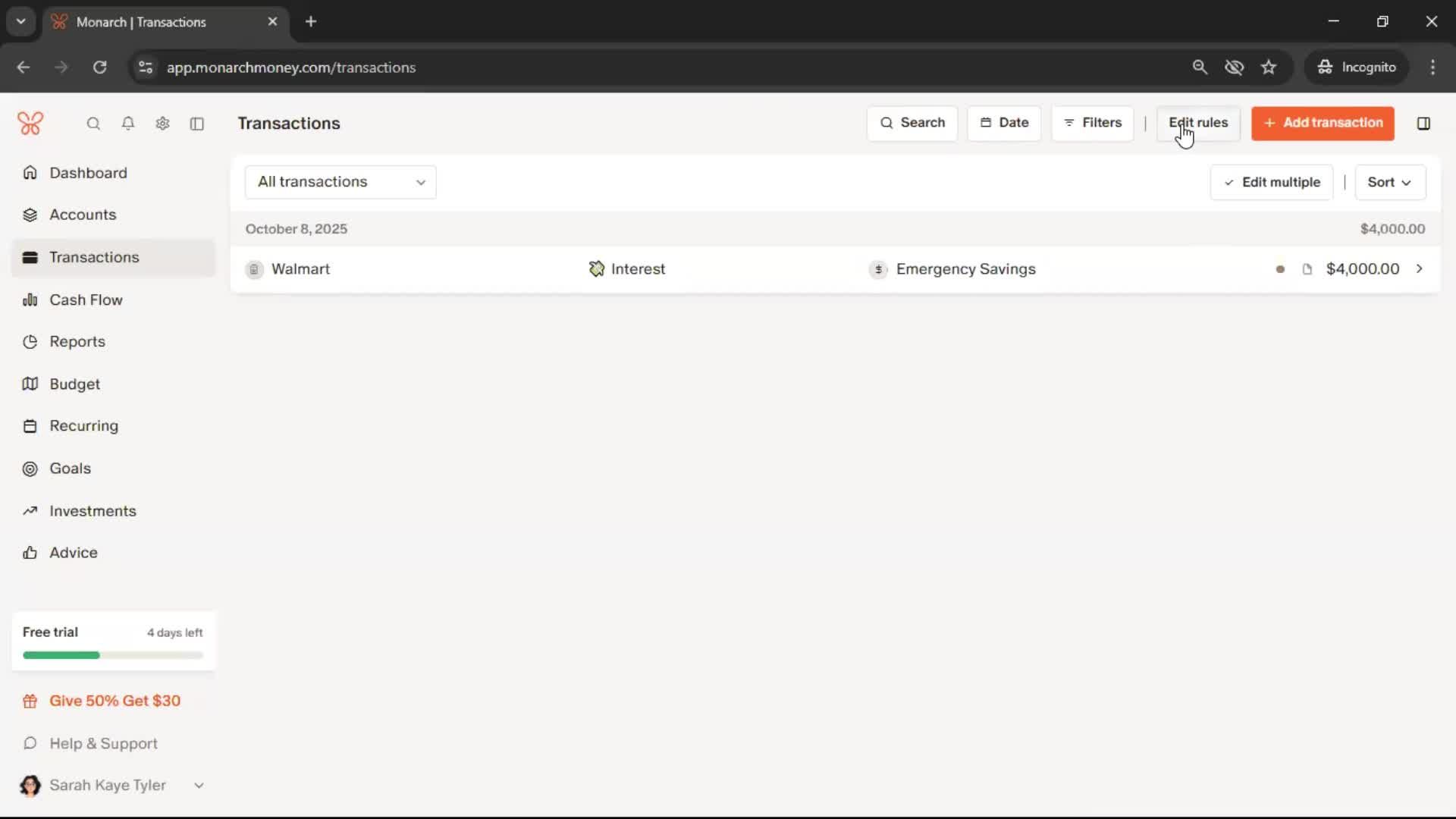
Task: Open Walmart transaction details chevron
Action: [1420, 269]
